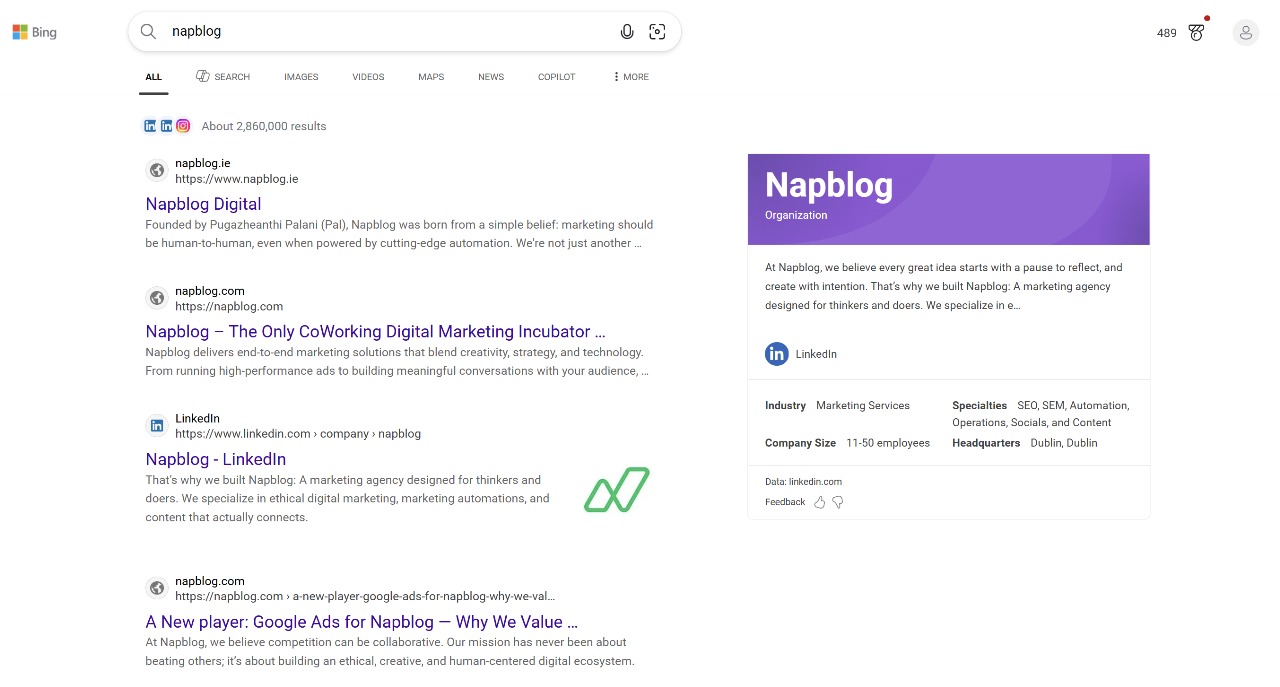Give positive feedback with the thumbs up
Viewport: 1280px width, 687px height.
(819, 502)
